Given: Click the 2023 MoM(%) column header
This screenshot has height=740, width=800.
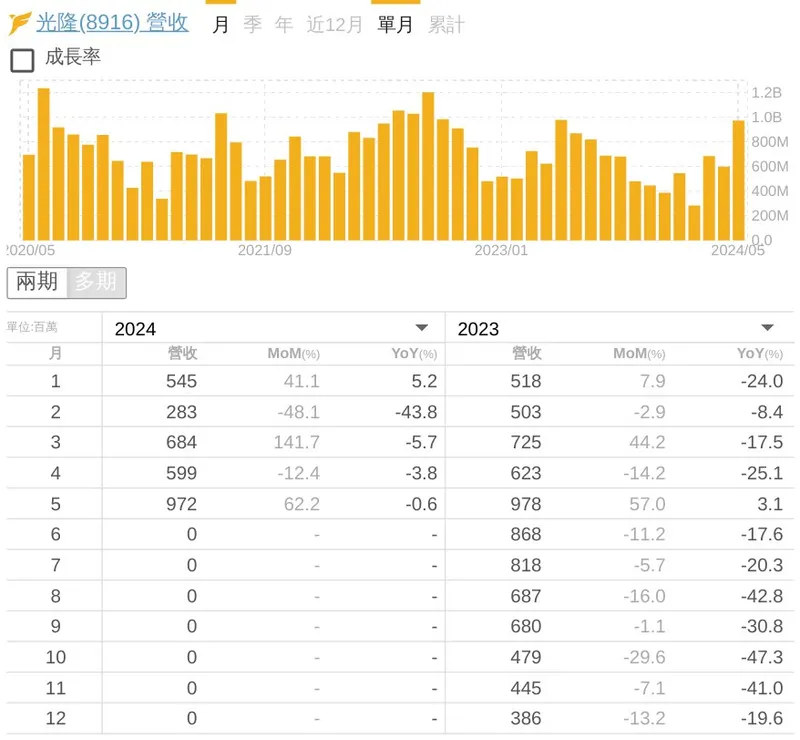Looking at the screenshot, I should pos(639,354).
